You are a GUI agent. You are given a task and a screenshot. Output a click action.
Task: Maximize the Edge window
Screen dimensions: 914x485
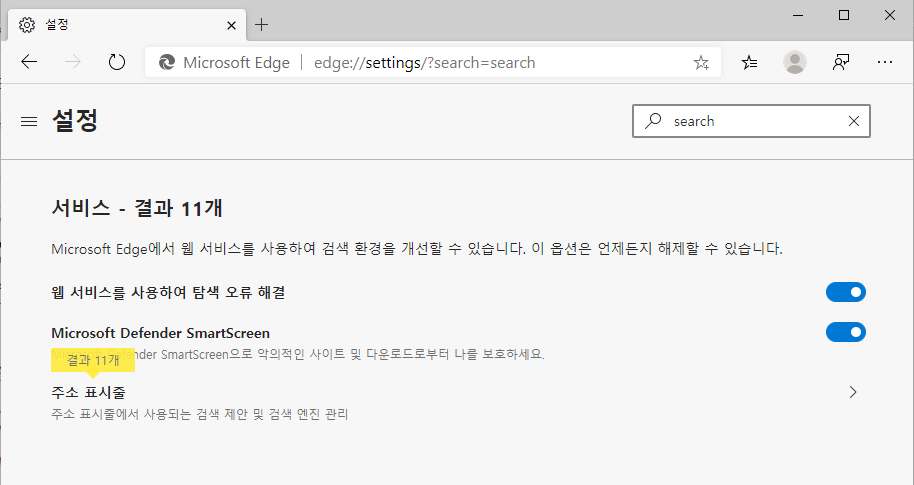843,16
